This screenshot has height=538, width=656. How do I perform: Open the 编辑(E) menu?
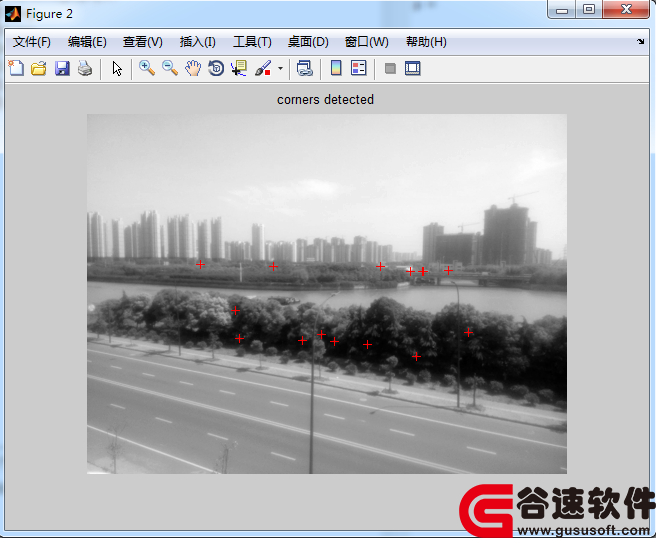click(87, 42)
